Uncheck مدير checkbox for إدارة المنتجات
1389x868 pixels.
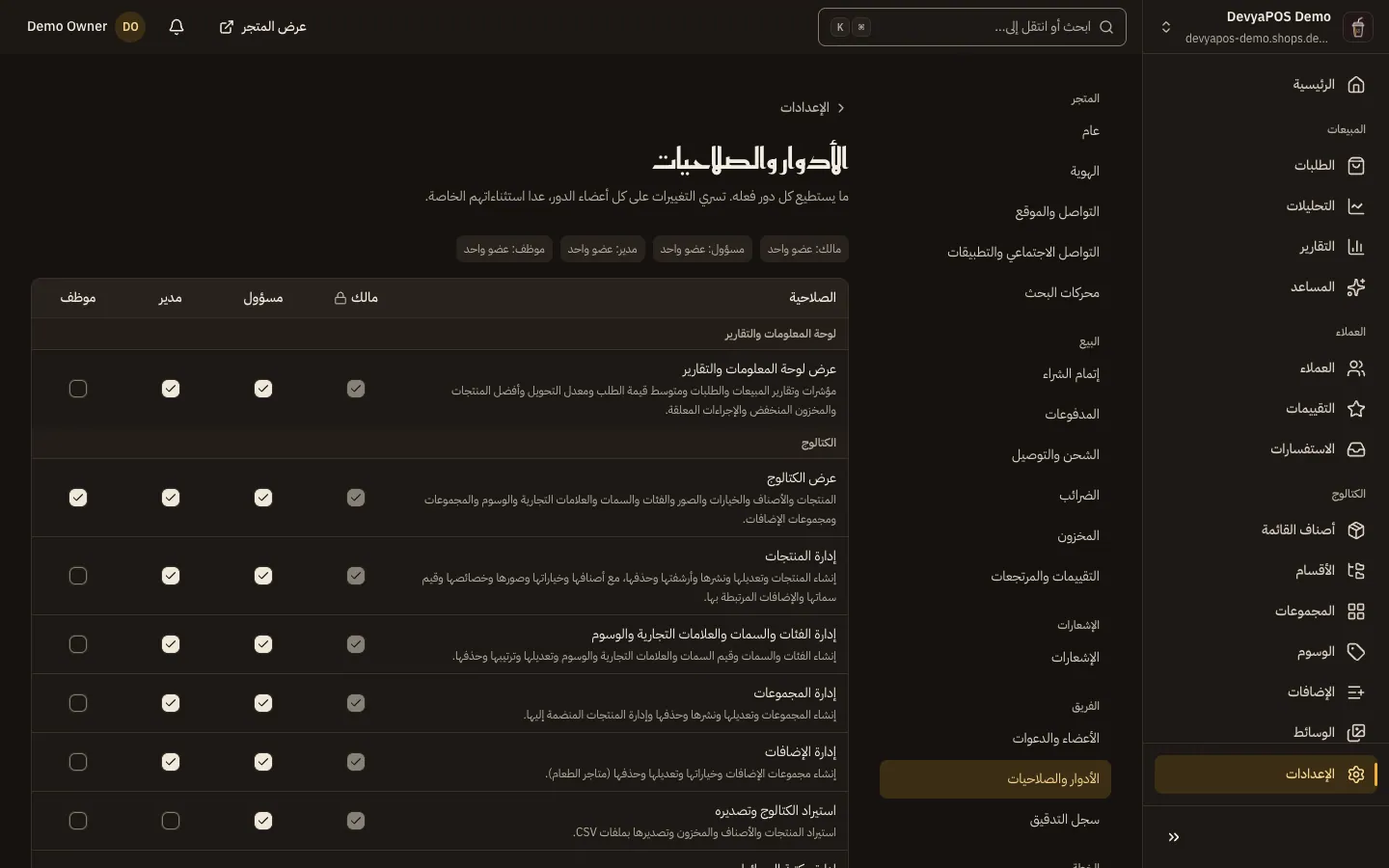[x=171, y=576]
